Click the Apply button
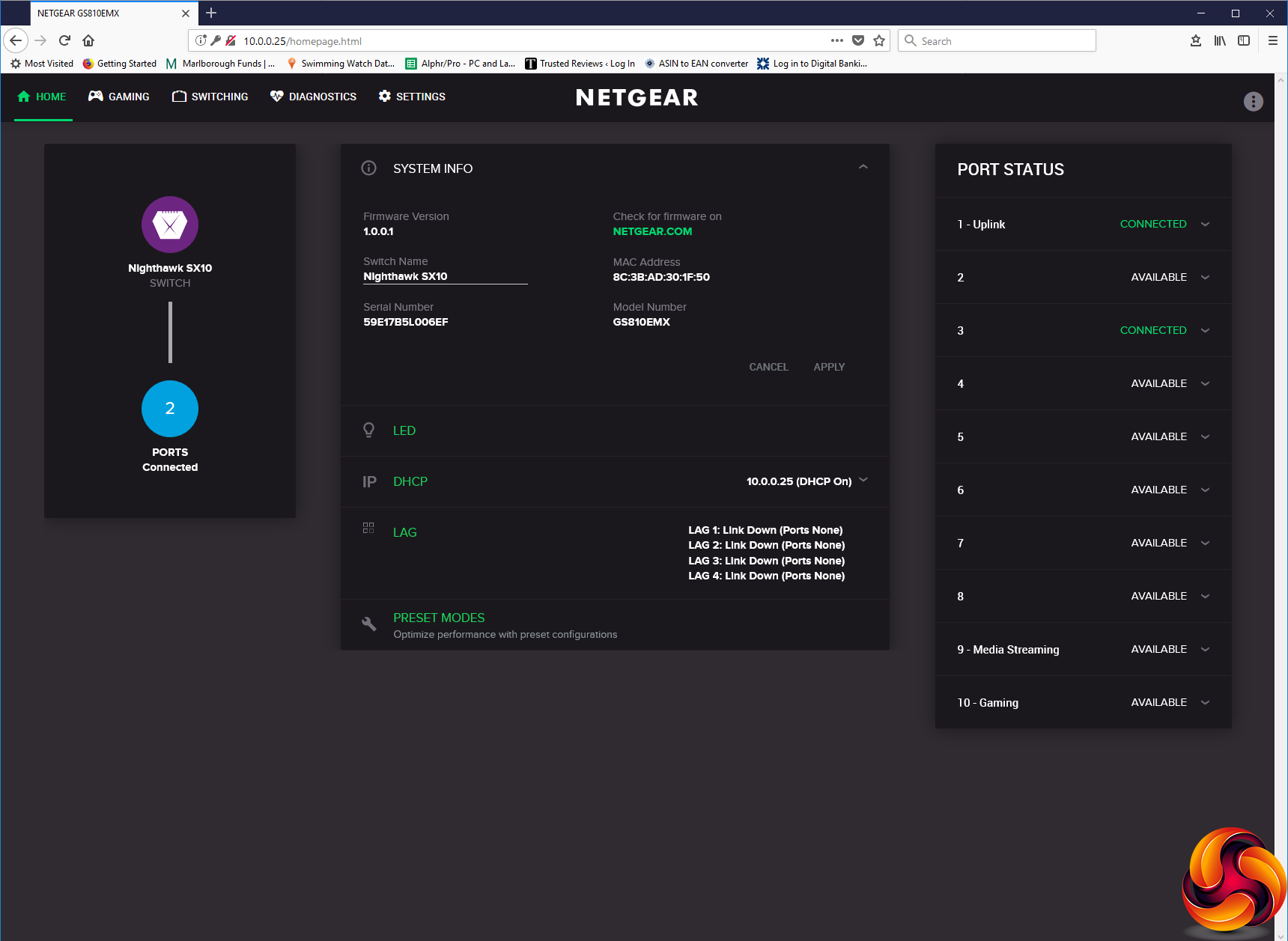1288x941 pixels. 829,367
